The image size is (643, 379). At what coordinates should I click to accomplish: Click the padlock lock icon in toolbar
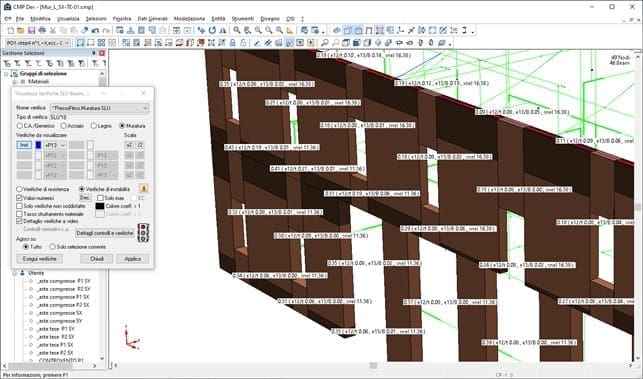[233, 43]
